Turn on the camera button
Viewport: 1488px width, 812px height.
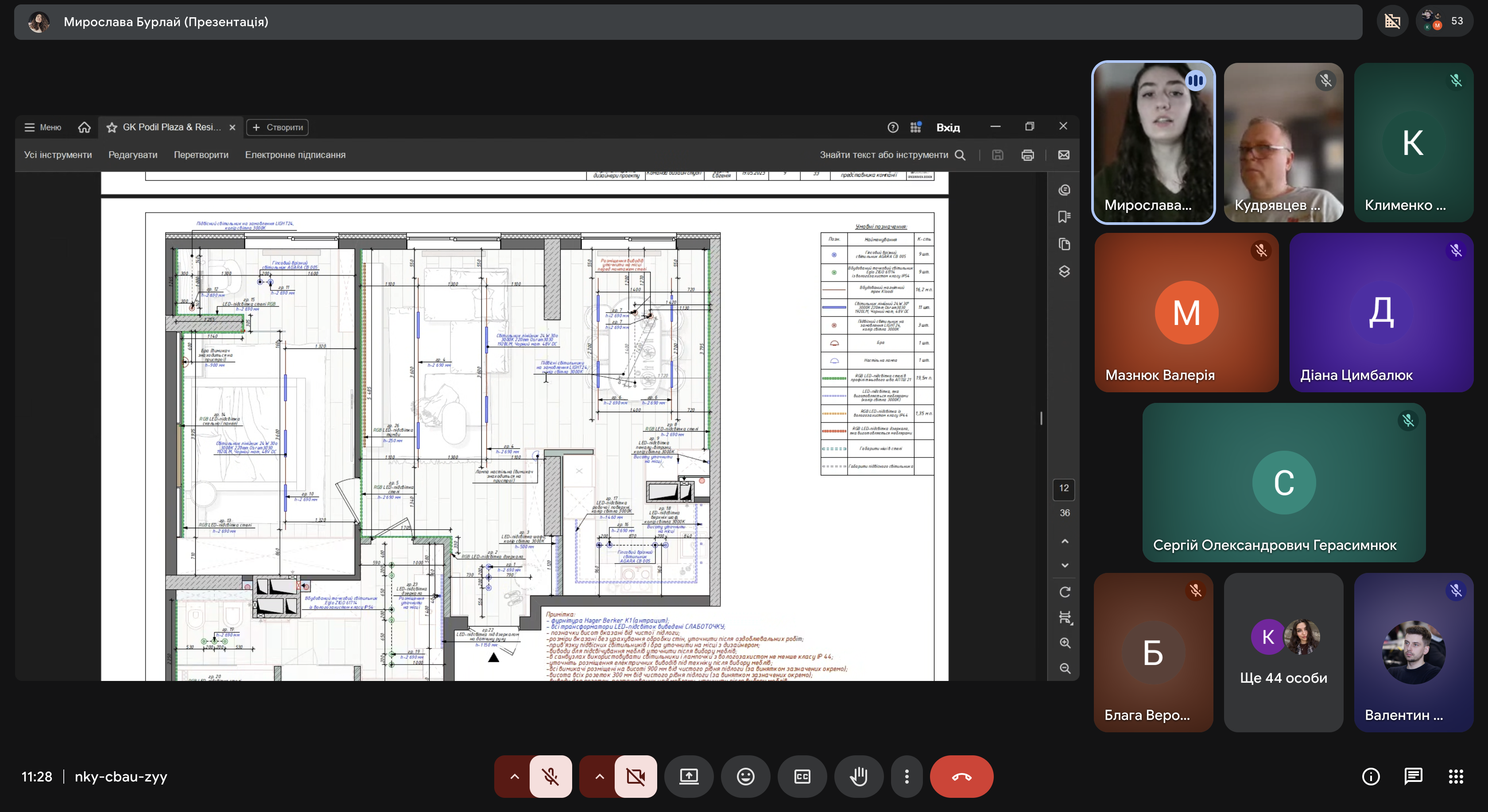(635, 776)
